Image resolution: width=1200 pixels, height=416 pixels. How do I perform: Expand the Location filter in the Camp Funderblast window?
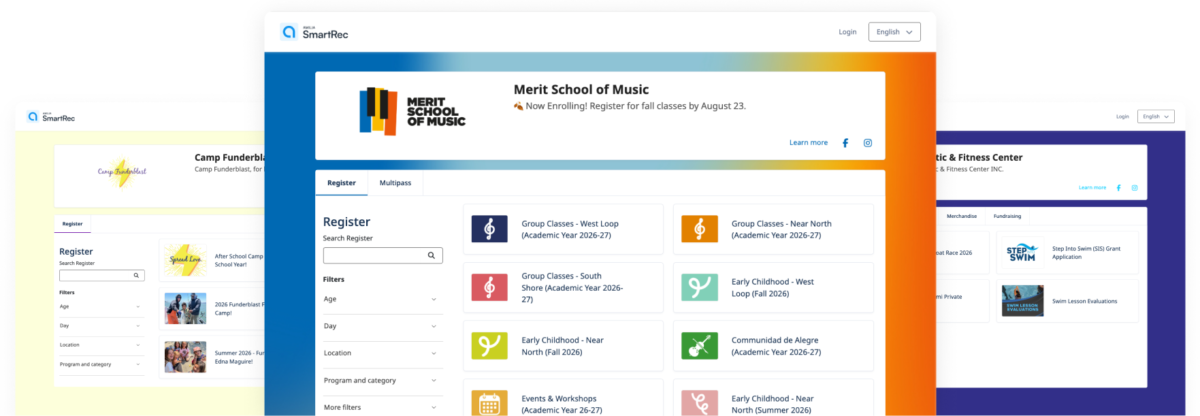(101, 345)
